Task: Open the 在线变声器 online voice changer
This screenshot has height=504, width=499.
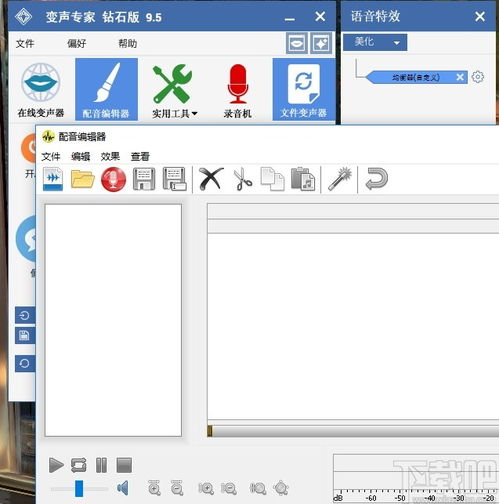Action: (41, 89)
